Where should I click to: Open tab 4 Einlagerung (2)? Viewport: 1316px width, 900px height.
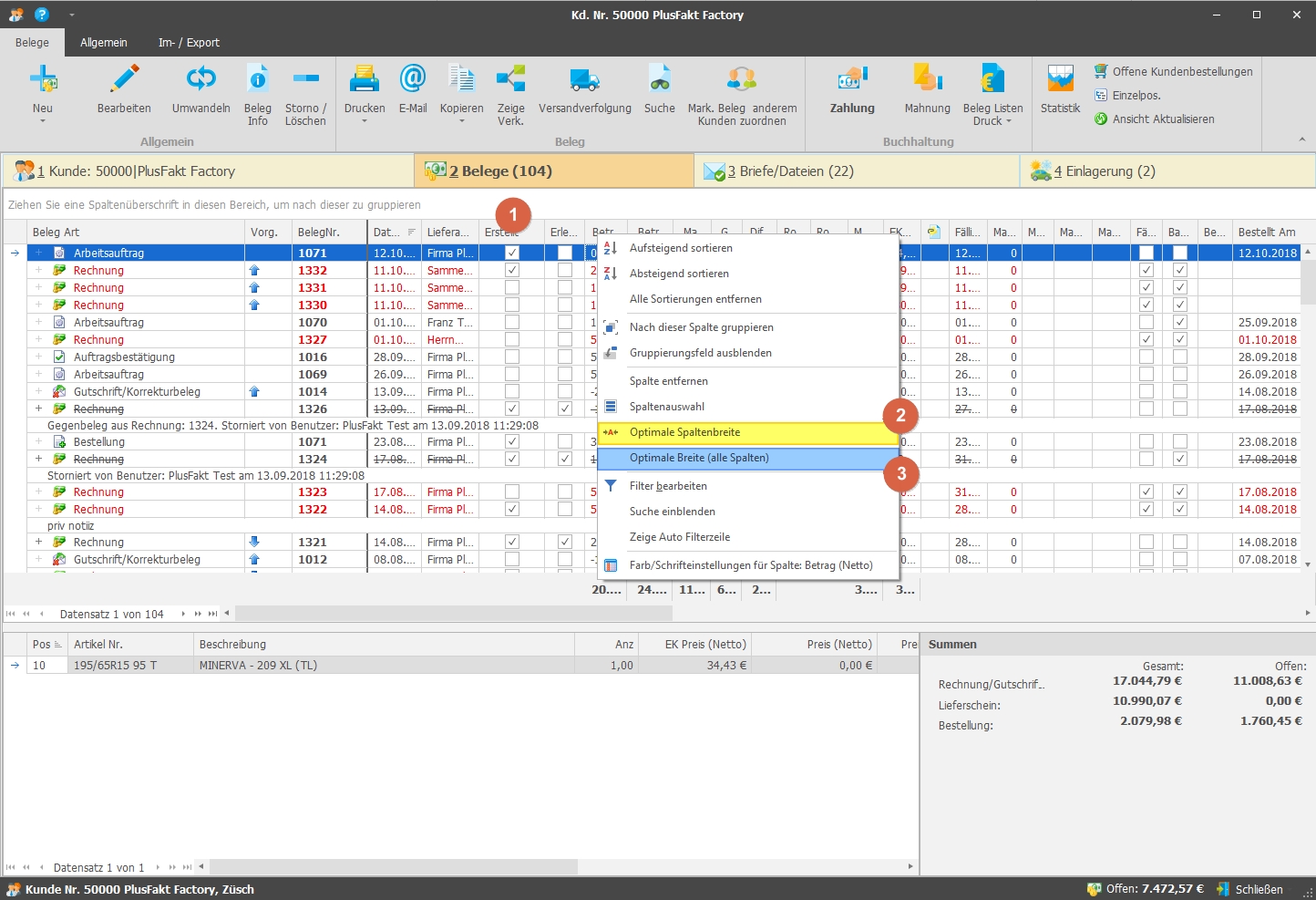click(1167, 171)
